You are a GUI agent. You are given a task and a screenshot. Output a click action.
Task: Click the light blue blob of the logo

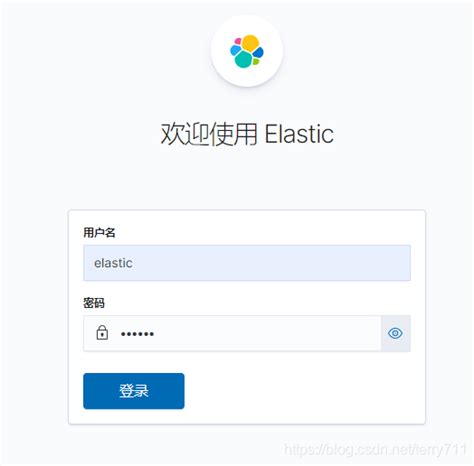(x=236, y=50)
